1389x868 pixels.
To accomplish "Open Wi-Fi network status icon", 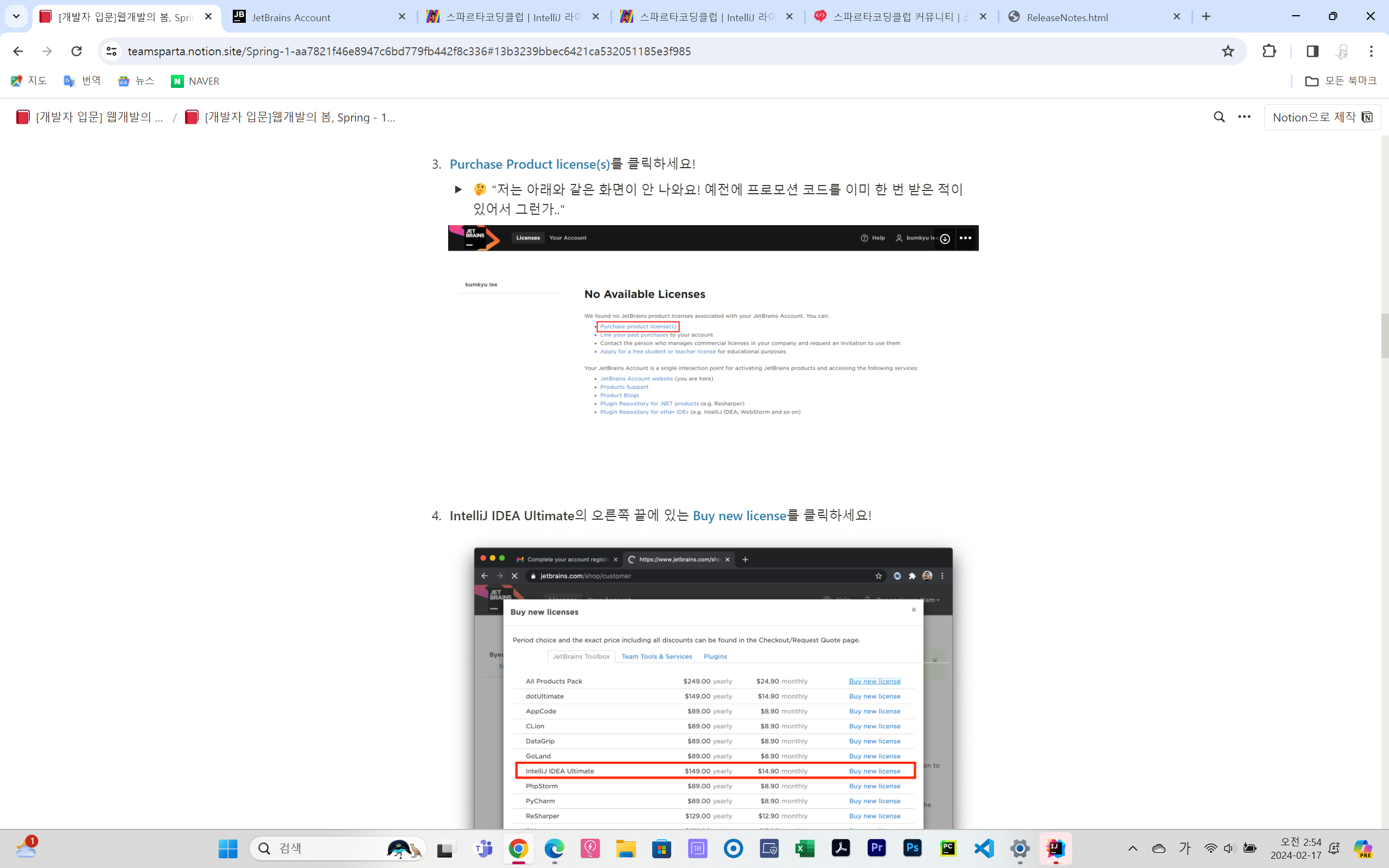I will 1210,848.
